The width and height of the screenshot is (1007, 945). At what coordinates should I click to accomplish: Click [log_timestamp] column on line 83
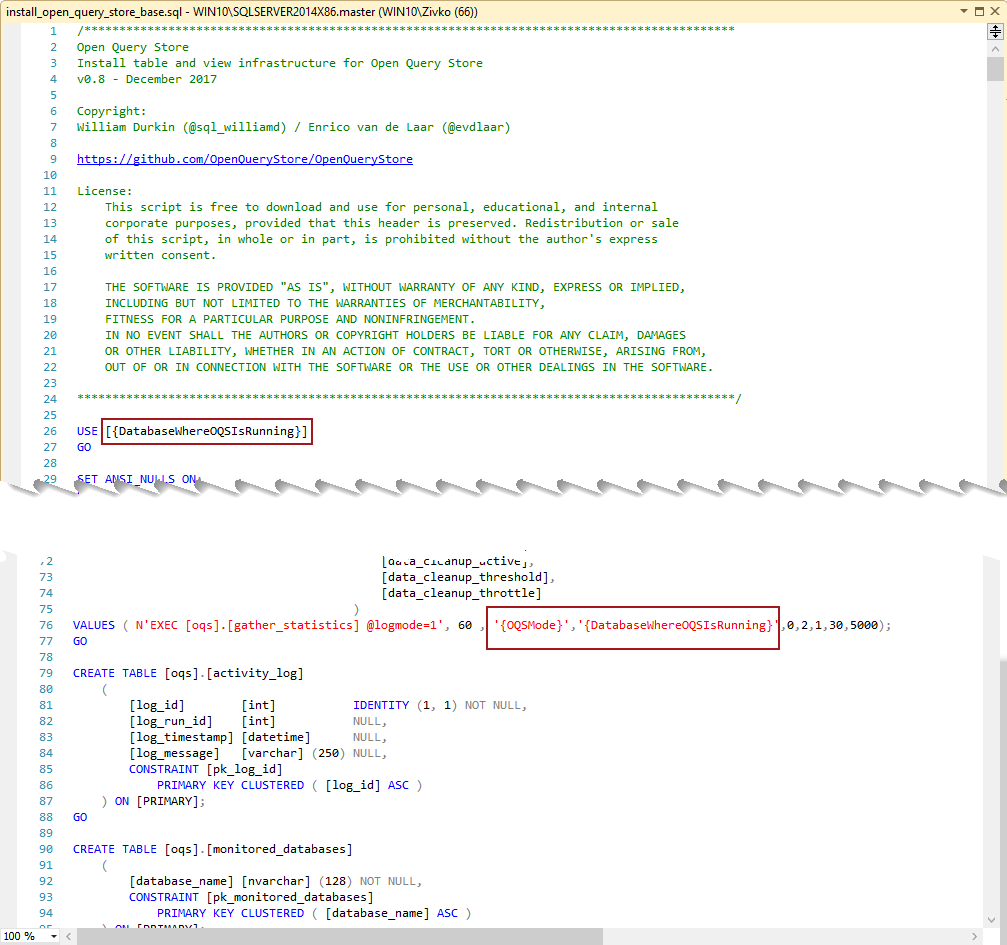pos(181,737)
